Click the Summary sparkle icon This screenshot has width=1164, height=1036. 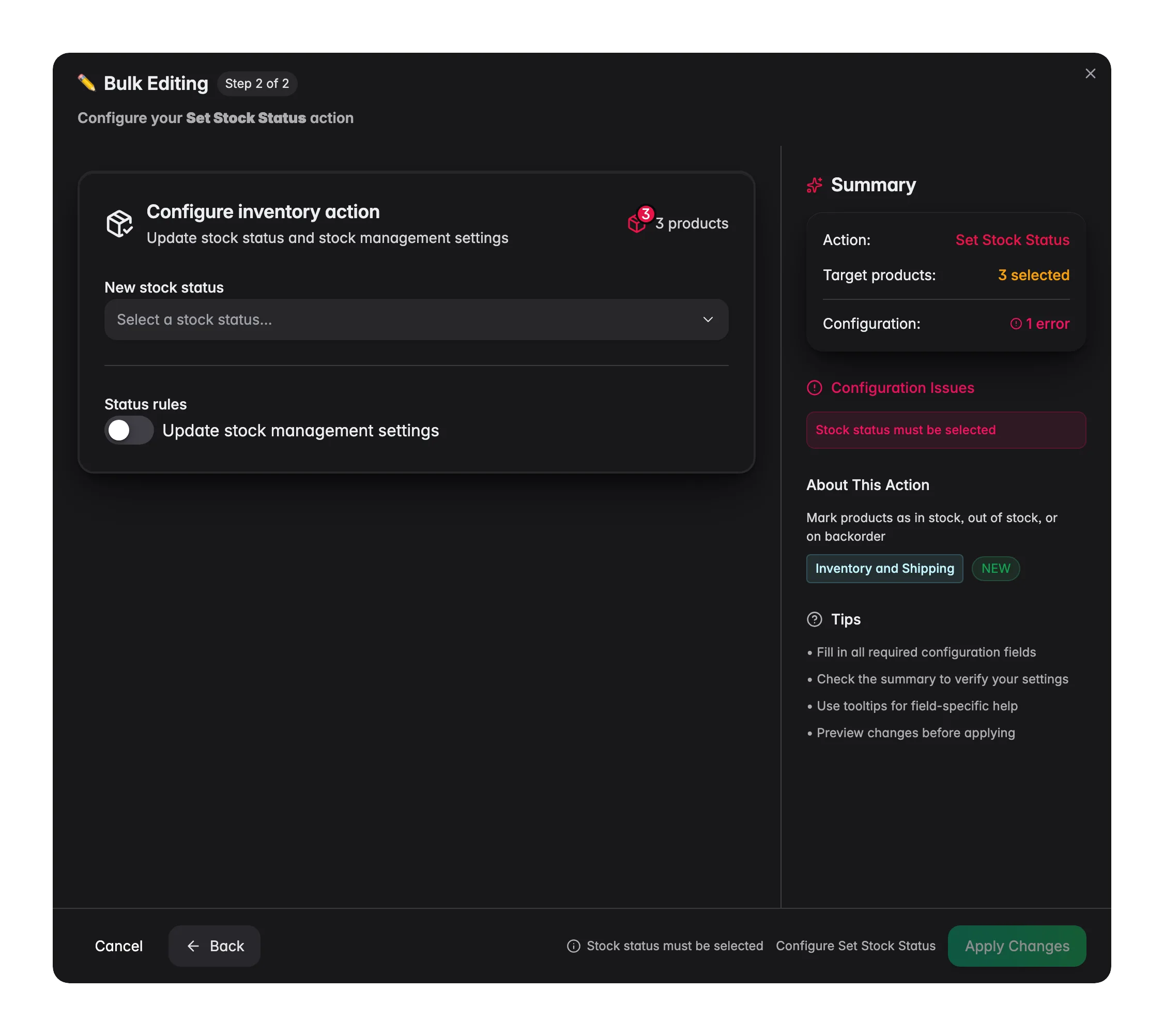coord(815,185)
